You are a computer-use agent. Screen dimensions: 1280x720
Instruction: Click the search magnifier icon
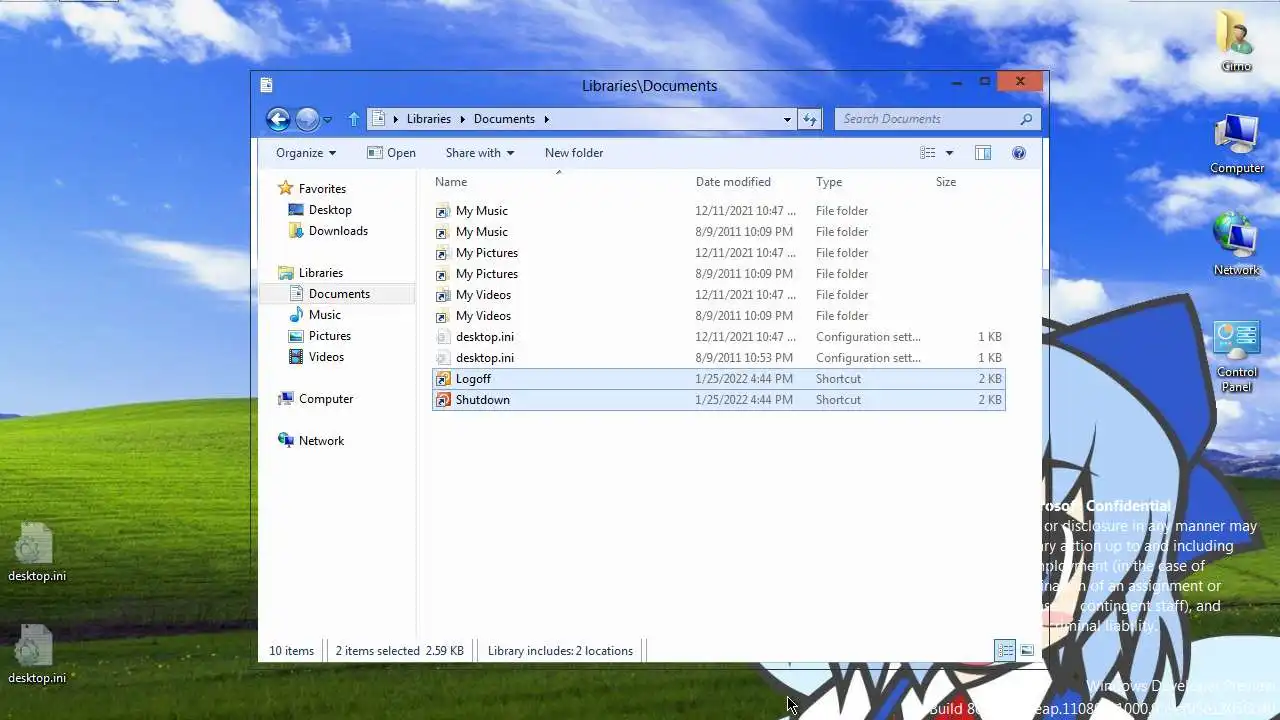(1026, 119)
